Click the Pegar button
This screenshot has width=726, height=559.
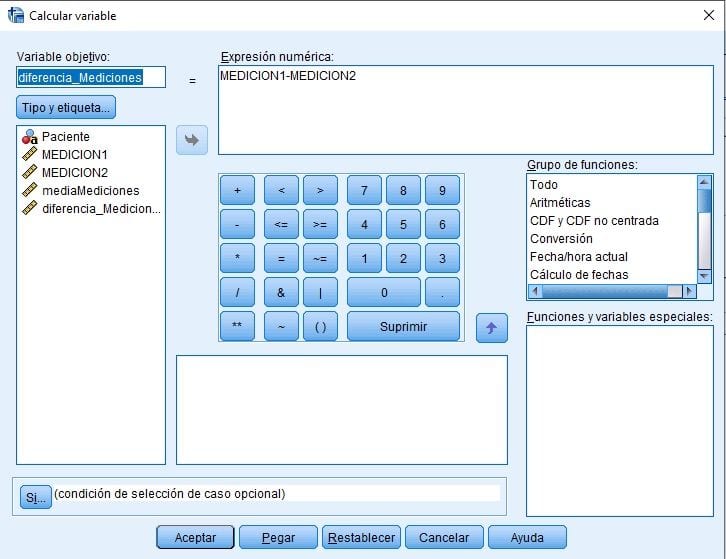[278, 537]
